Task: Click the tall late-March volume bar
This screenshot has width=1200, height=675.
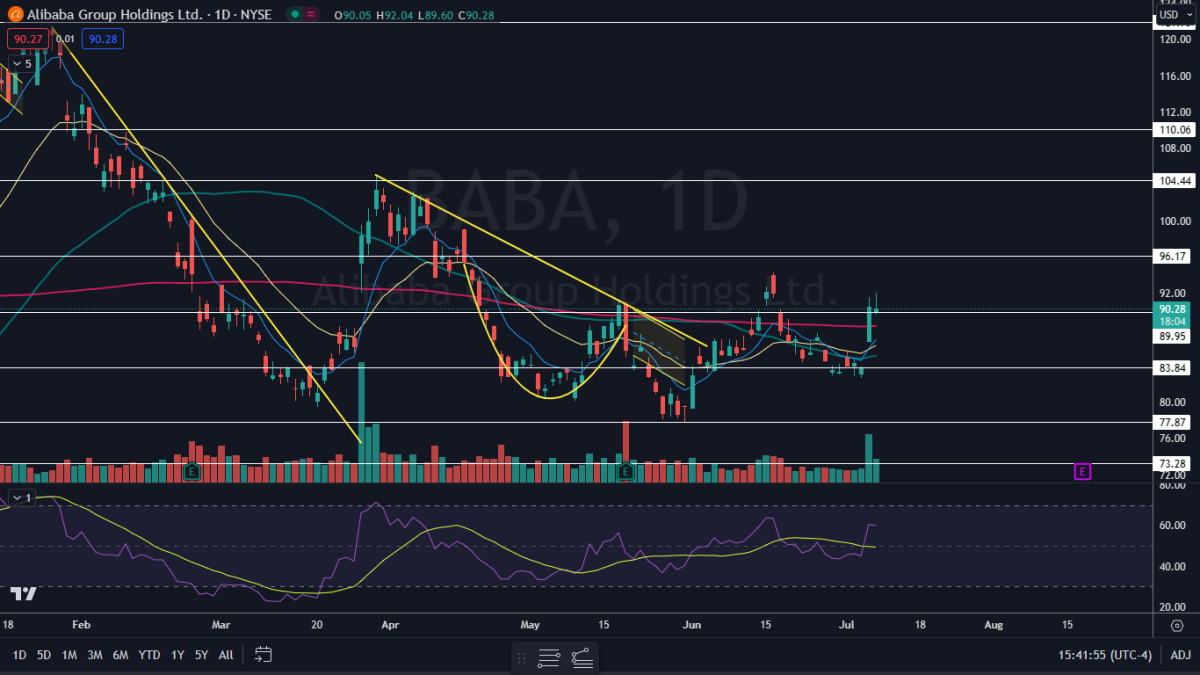Action: 361,422
